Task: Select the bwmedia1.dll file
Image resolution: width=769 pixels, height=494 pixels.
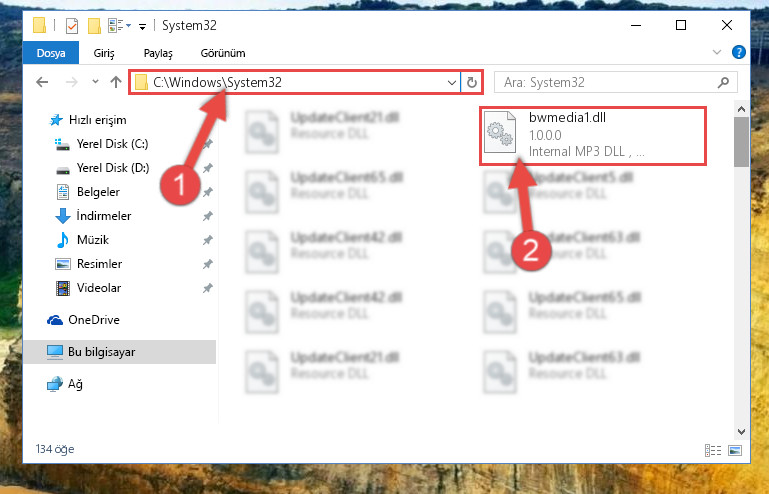Action: click(592, 135)
